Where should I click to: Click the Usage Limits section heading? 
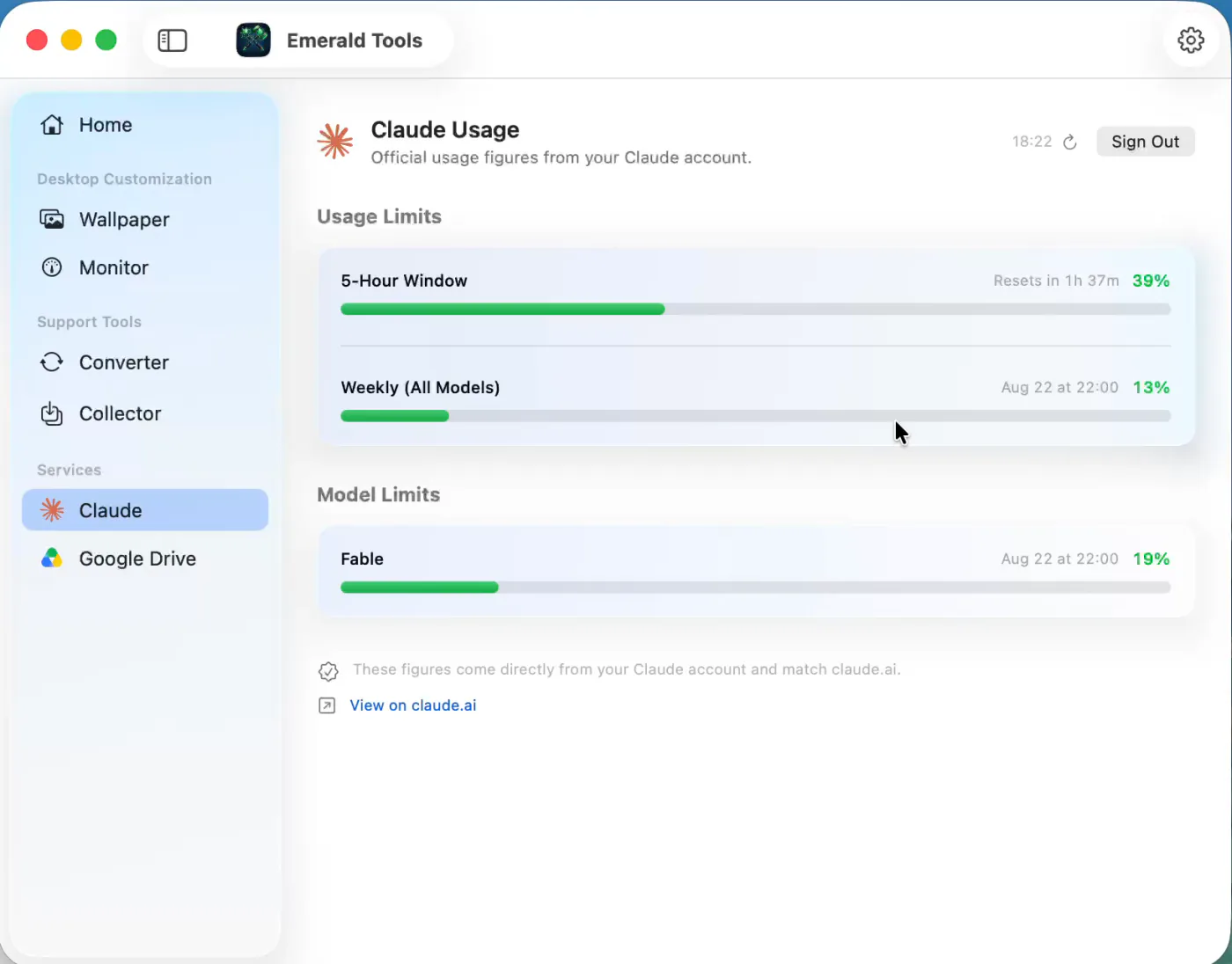pyautogui.click(x=379, y=216)
